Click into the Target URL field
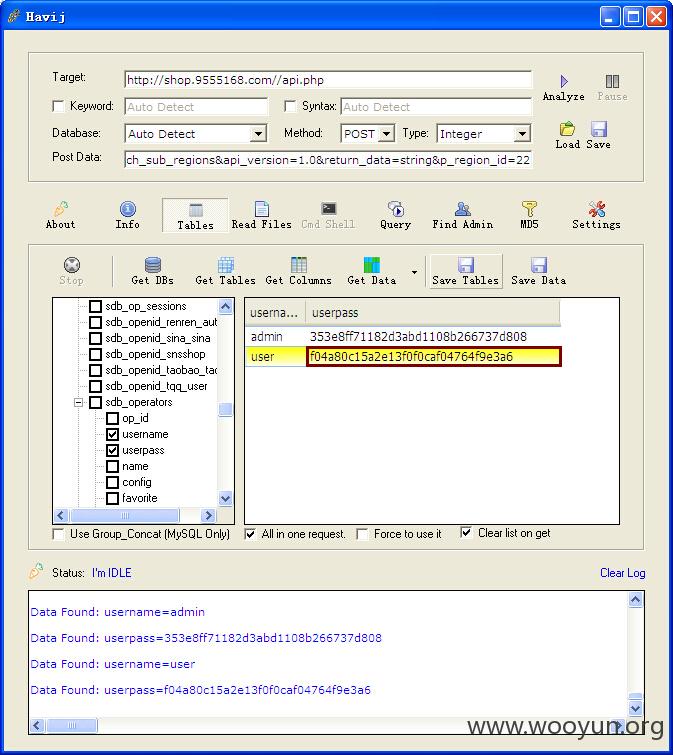Image resolution: width=673 pixels, height=755 pixels. point(328,80)
